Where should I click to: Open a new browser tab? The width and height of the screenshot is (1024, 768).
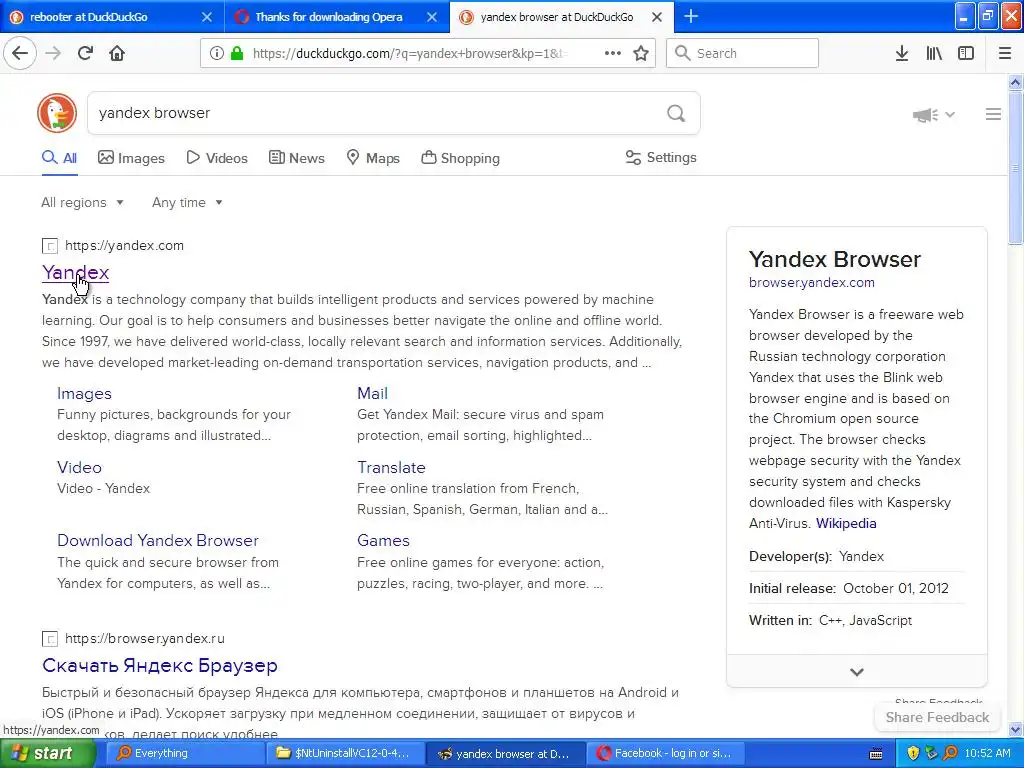pos(690,16)
